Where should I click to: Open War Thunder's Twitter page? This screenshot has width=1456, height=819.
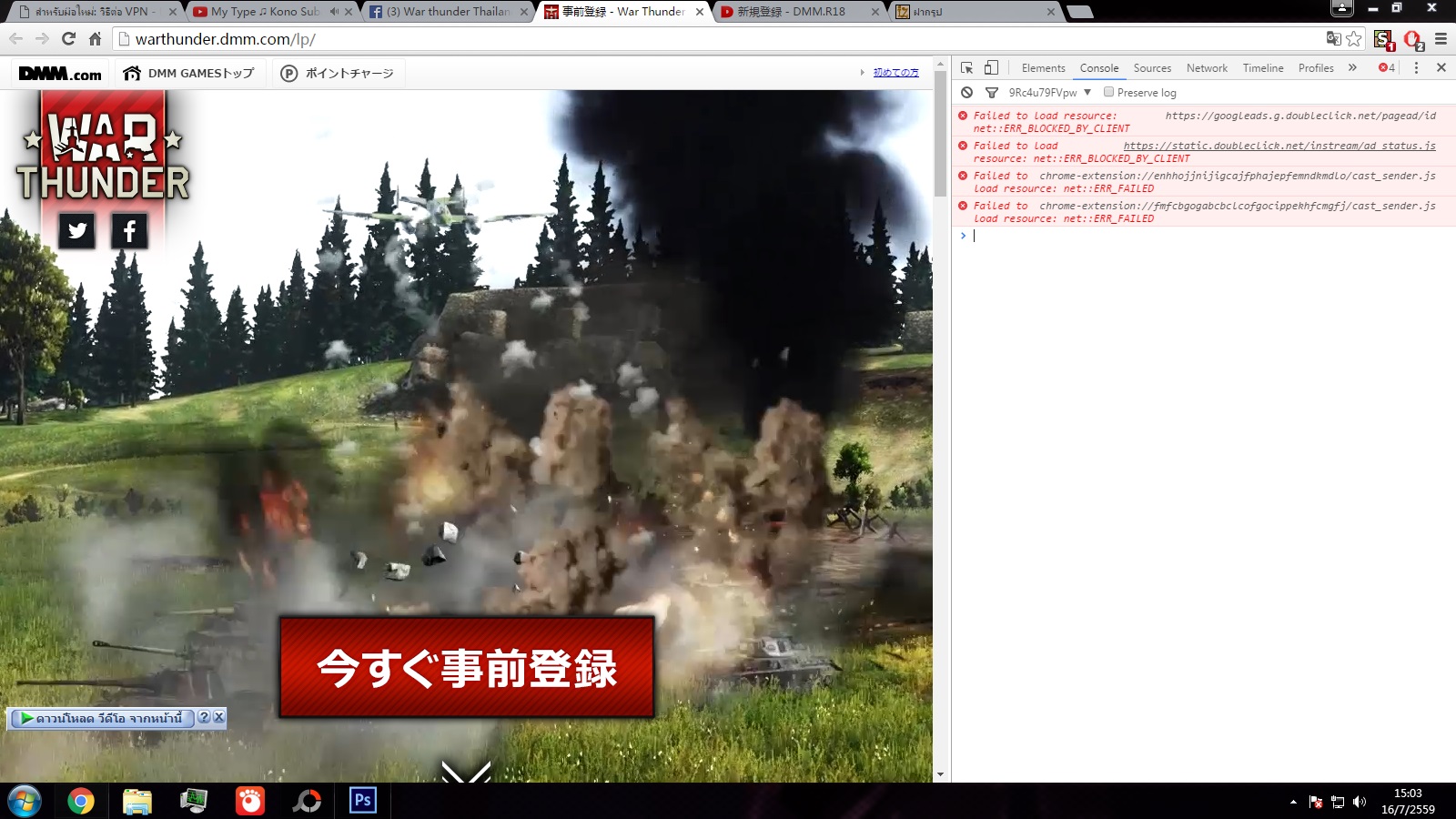pyautogui.click(x=77, y=230)
